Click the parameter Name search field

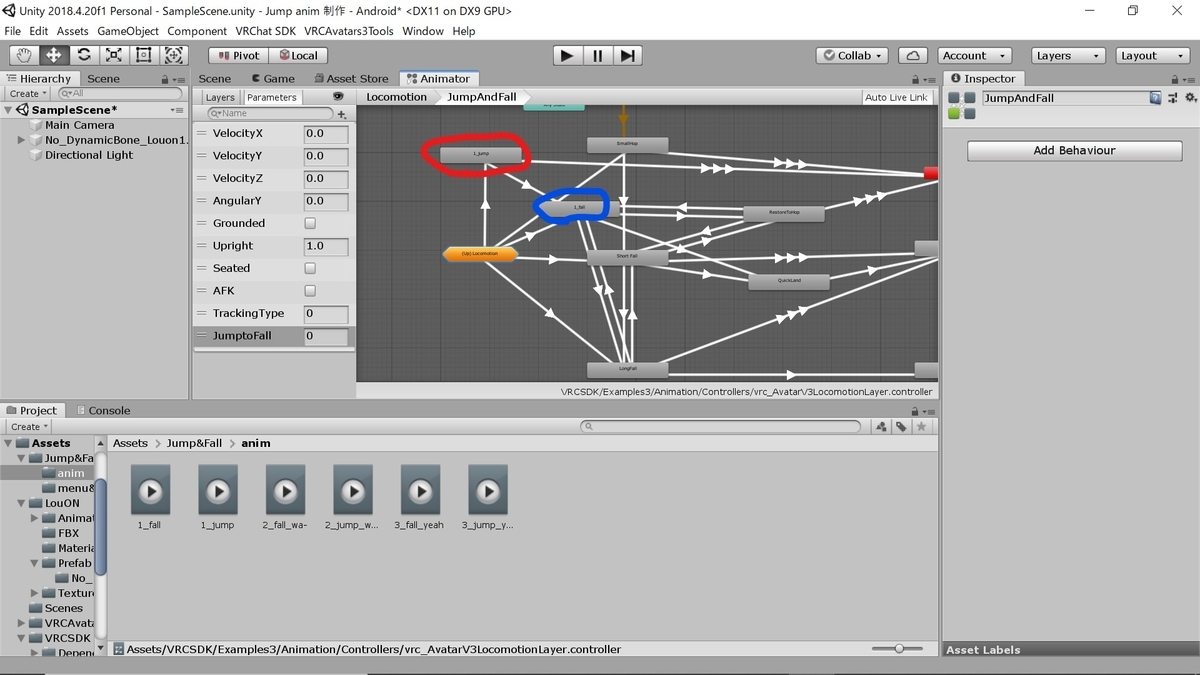[x=268, y=114]
